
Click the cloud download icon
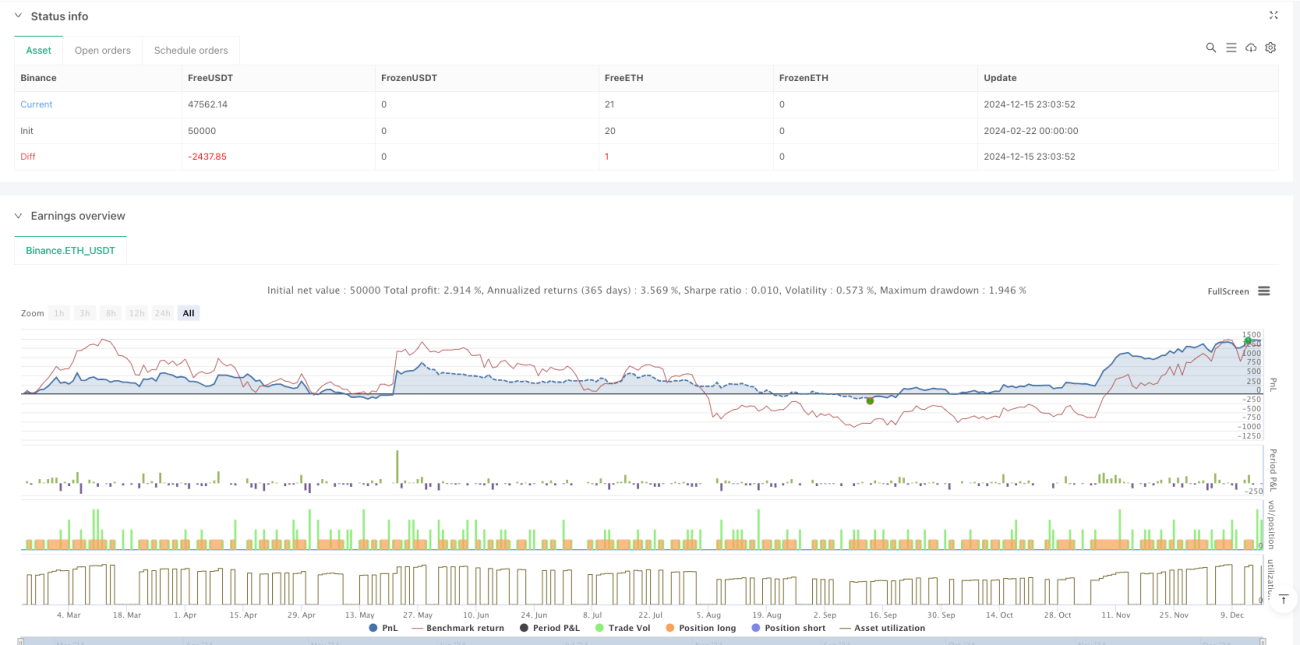1251,48
